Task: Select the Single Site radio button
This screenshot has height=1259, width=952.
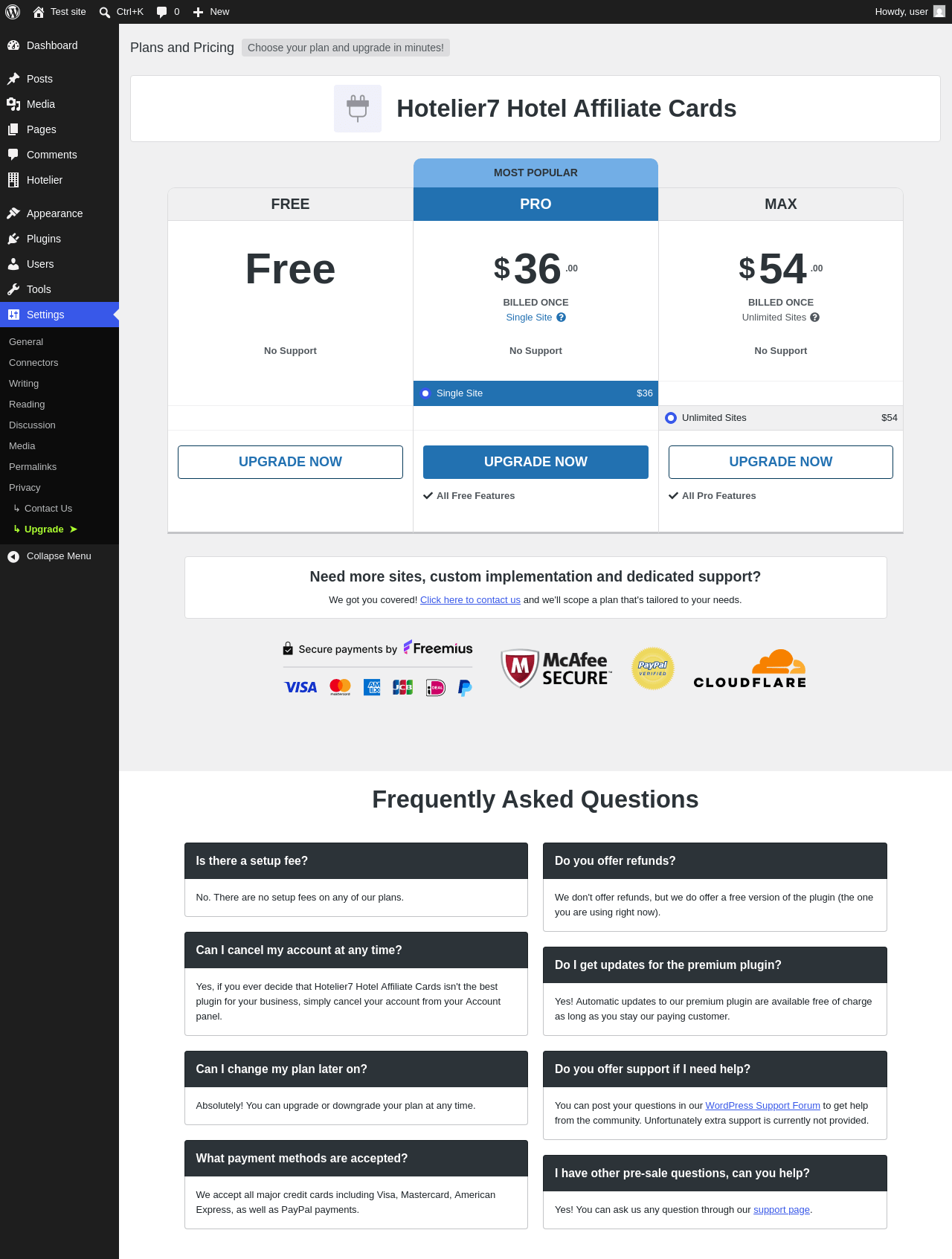Action: pyautogui.click(x=425, y=393)
